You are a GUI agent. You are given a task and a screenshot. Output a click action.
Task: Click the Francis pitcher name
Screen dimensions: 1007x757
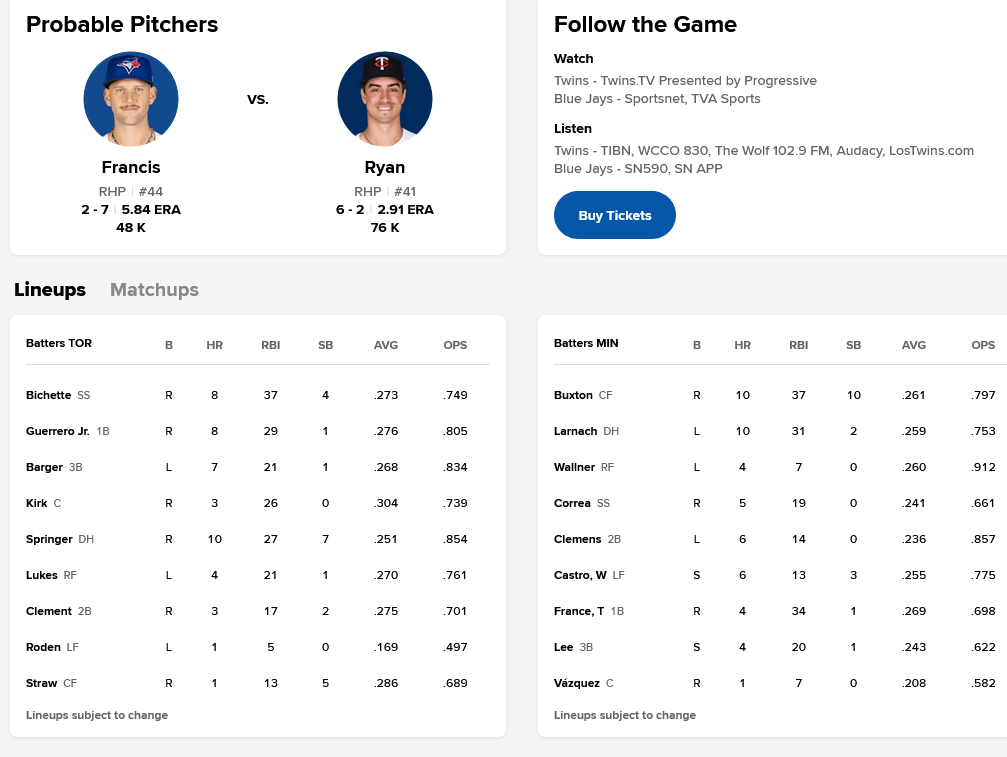click(131, 167)
